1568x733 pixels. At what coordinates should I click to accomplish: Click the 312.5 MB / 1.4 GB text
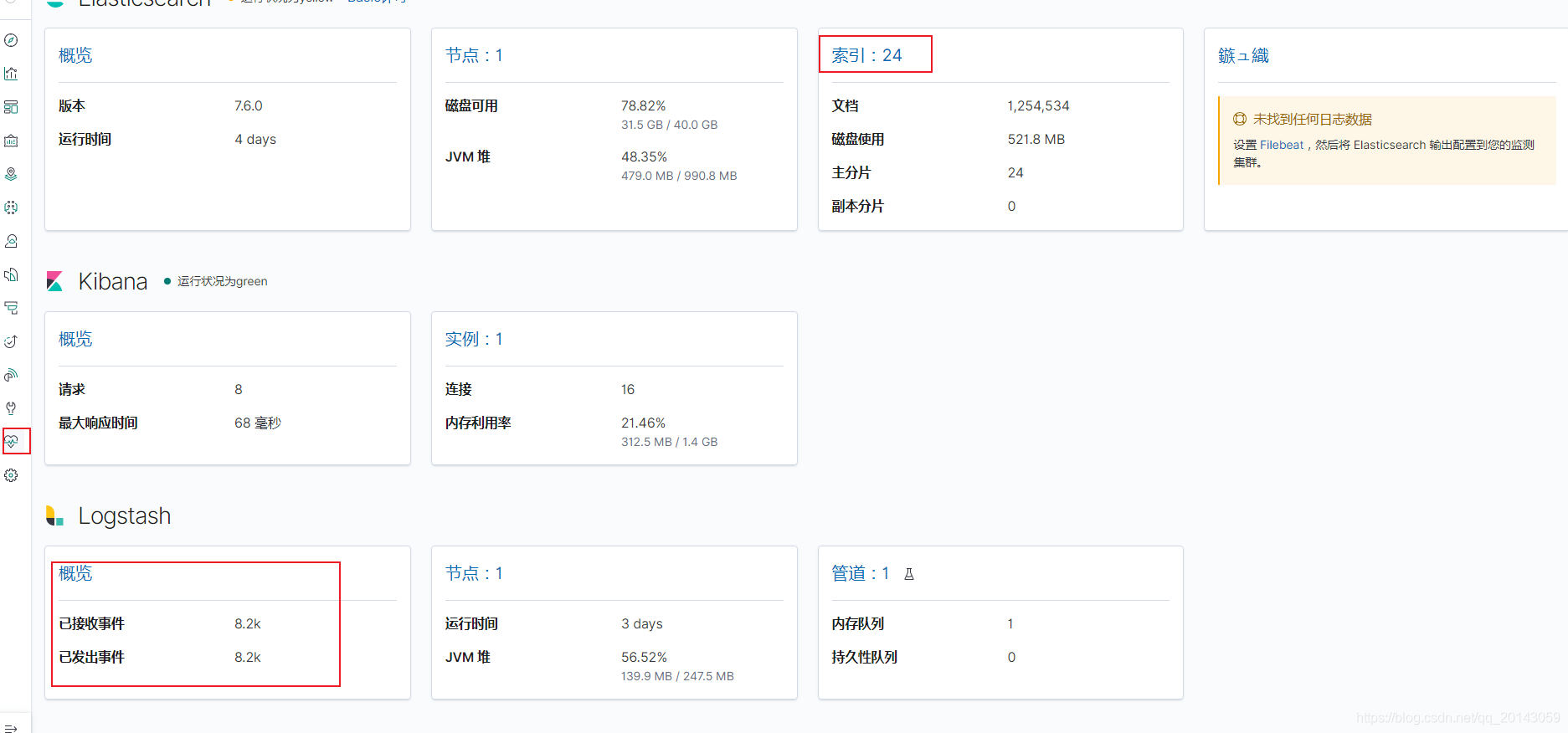click(670, 442)
